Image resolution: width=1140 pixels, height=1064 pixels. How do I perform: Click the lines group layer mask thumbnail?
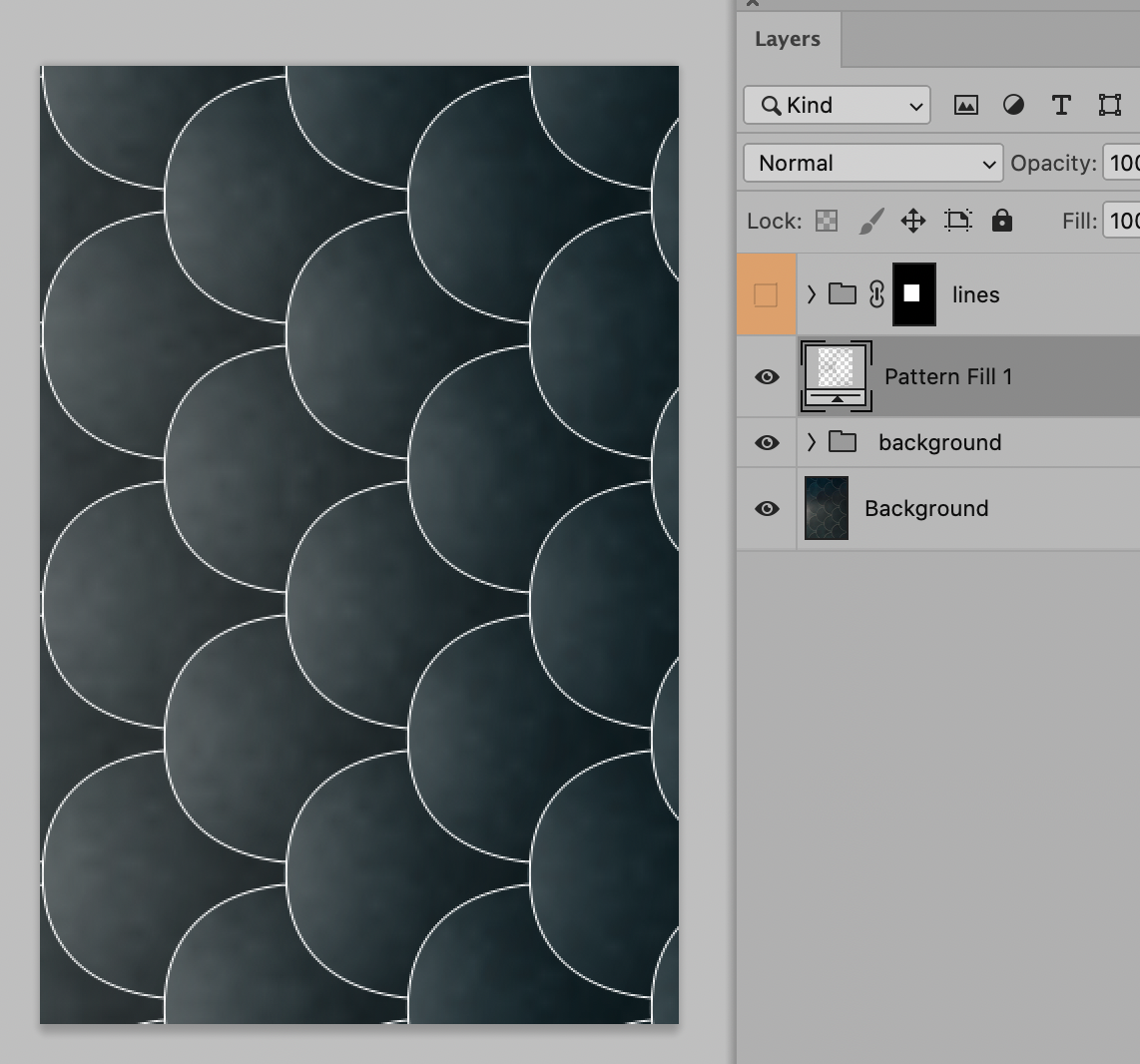point(913,293)
